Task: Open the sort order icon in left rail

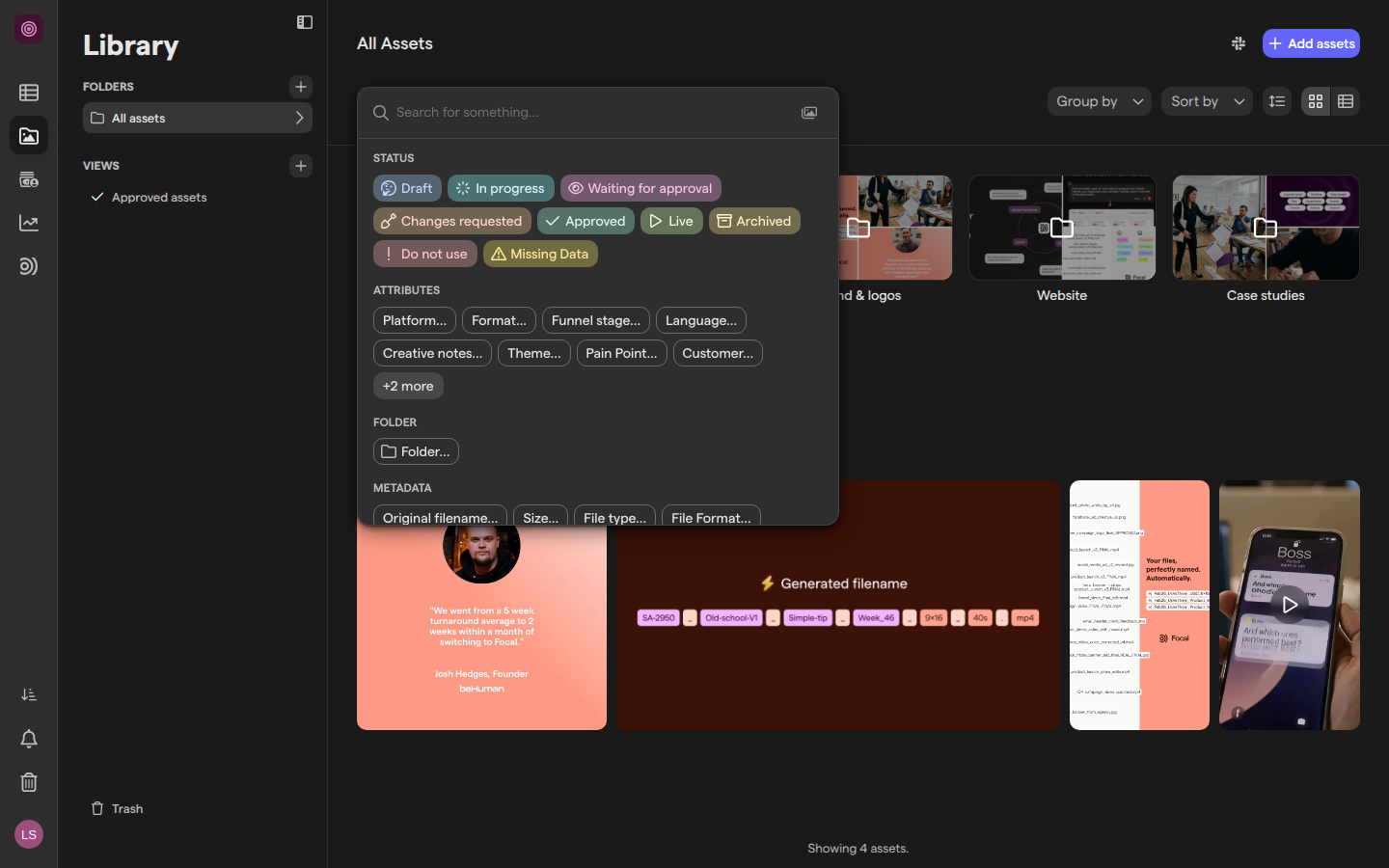Action: (29, 694)
